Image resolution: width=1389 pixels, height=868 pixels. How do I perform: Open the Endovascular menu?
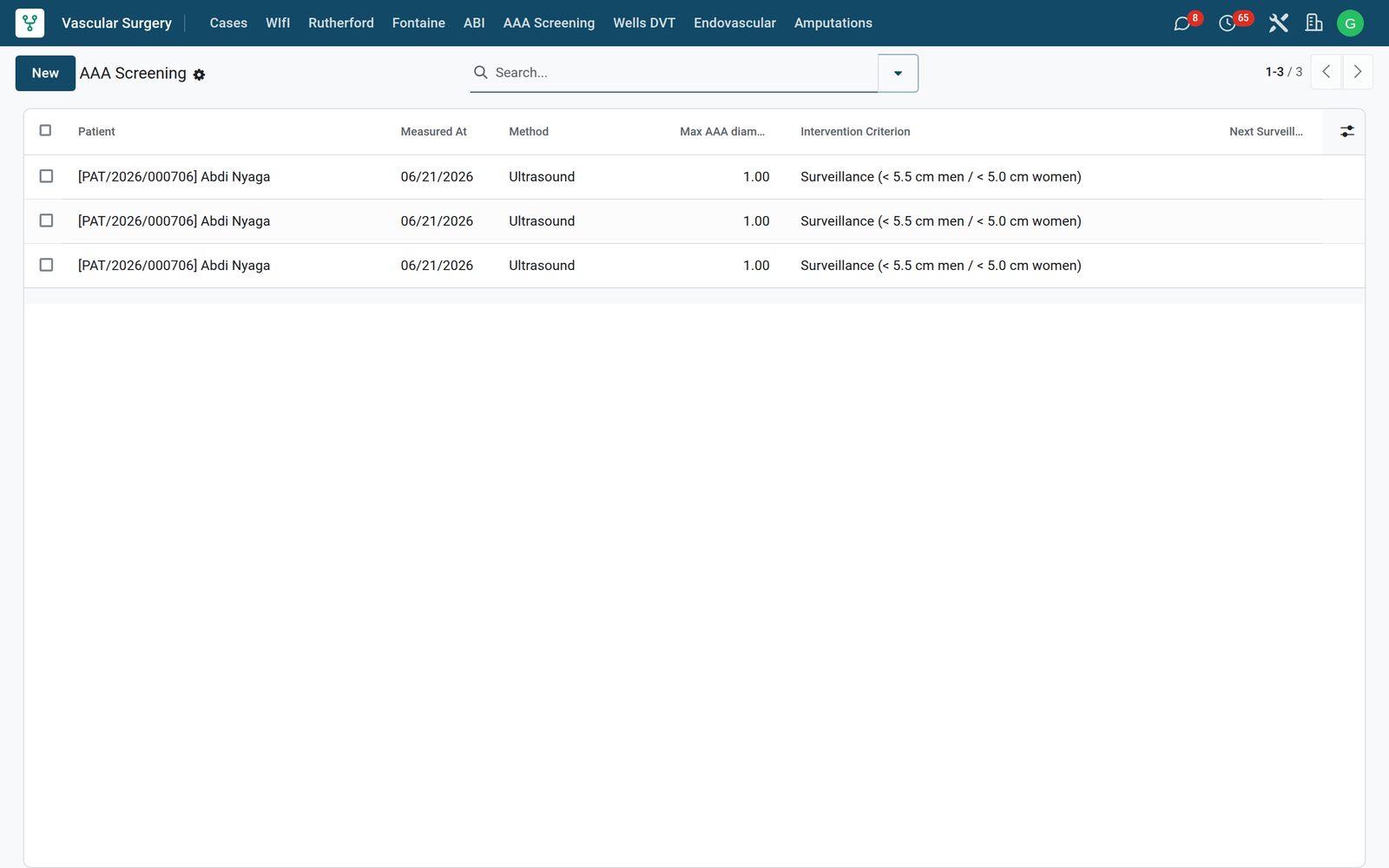(734, 23)
